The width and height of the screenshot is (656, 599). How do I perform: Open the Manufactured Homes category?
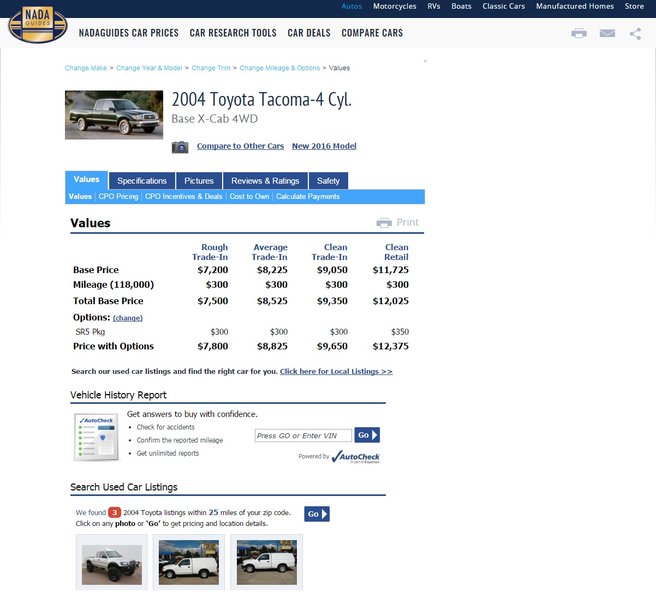[575, 6]
